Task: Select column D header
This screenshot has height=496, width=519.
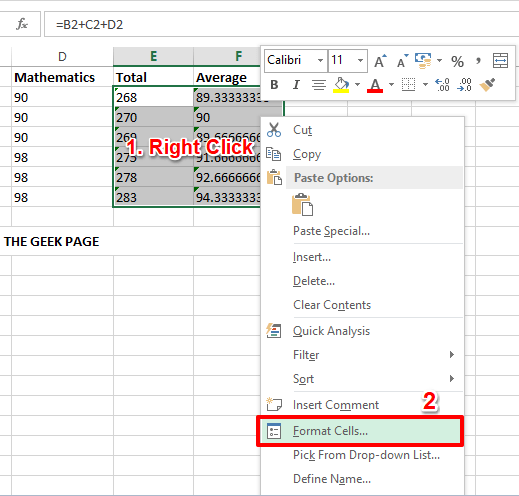Action: 62,57
